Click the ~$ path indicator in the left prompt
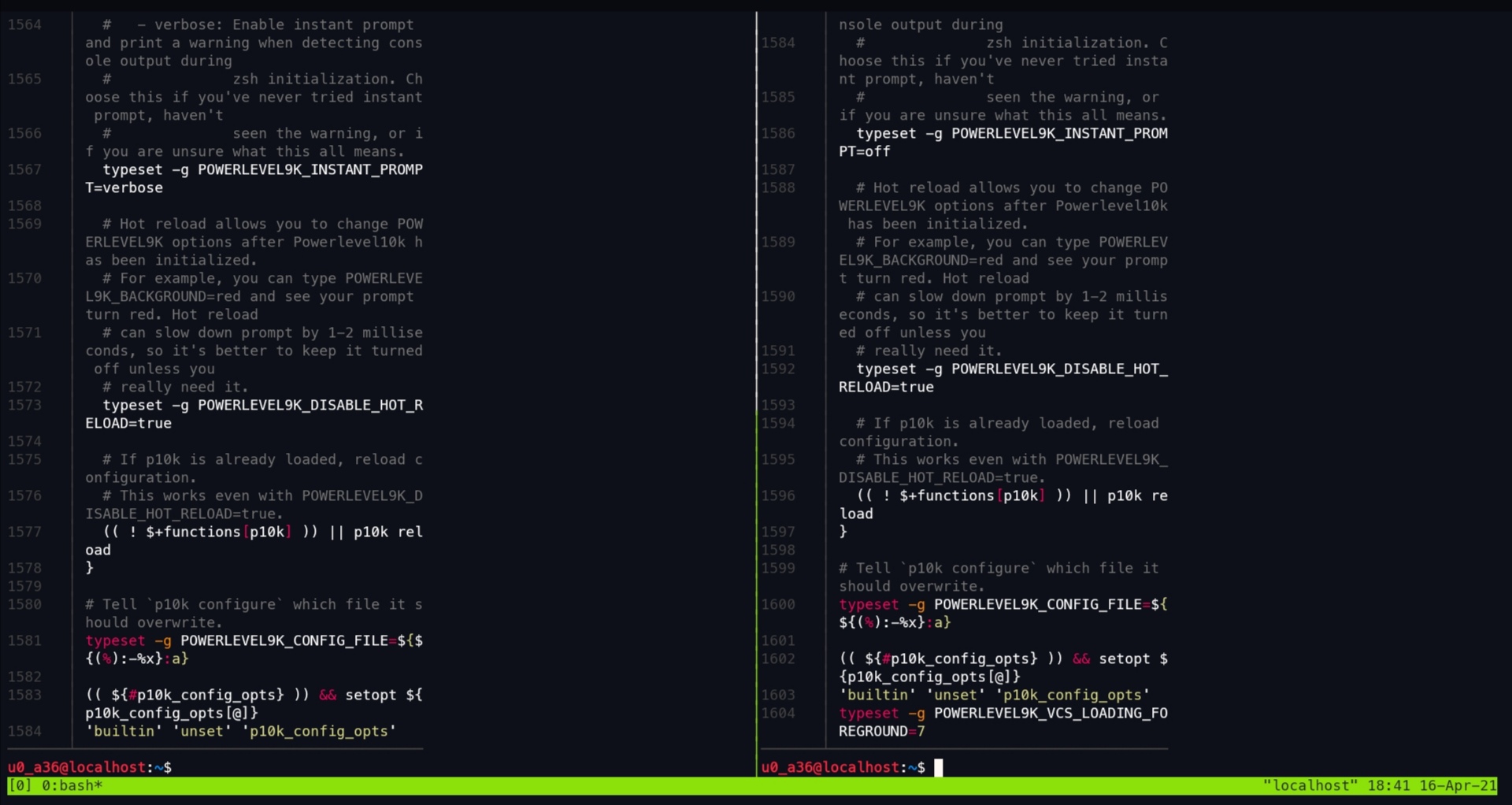 tap(162, 767)
